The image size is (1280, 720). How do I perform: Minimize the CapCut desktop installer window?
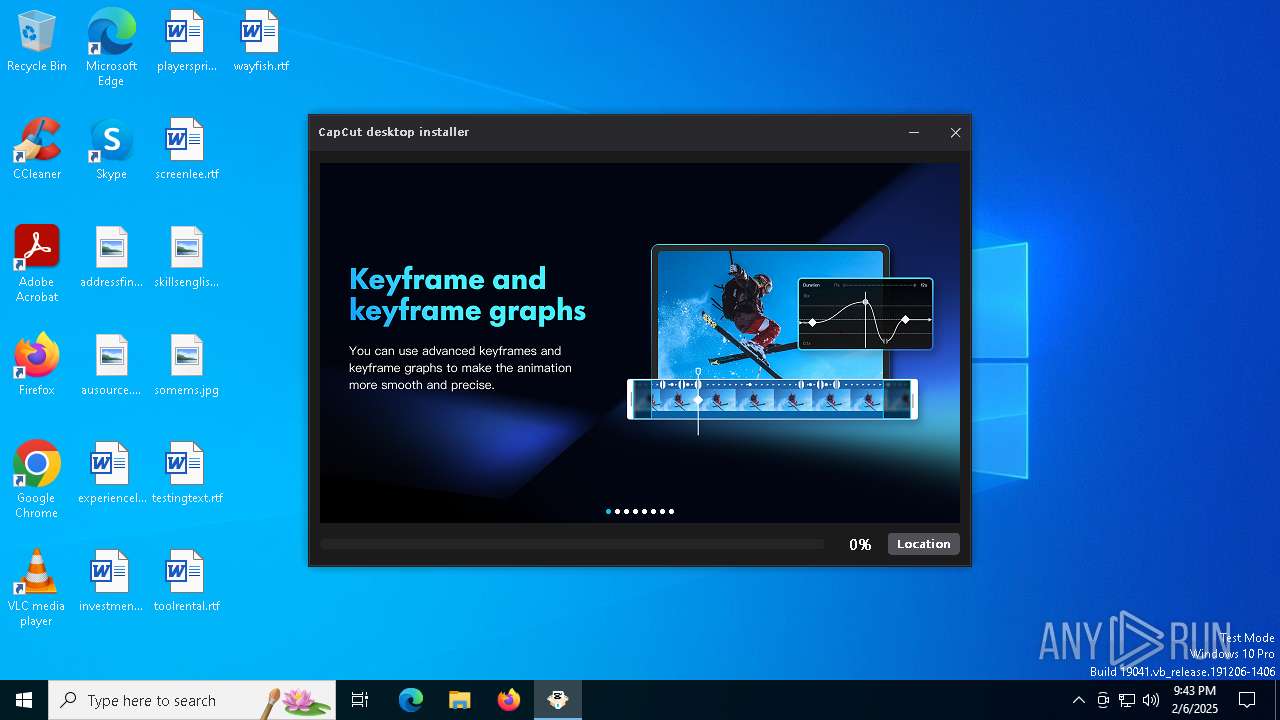(913, 132)
